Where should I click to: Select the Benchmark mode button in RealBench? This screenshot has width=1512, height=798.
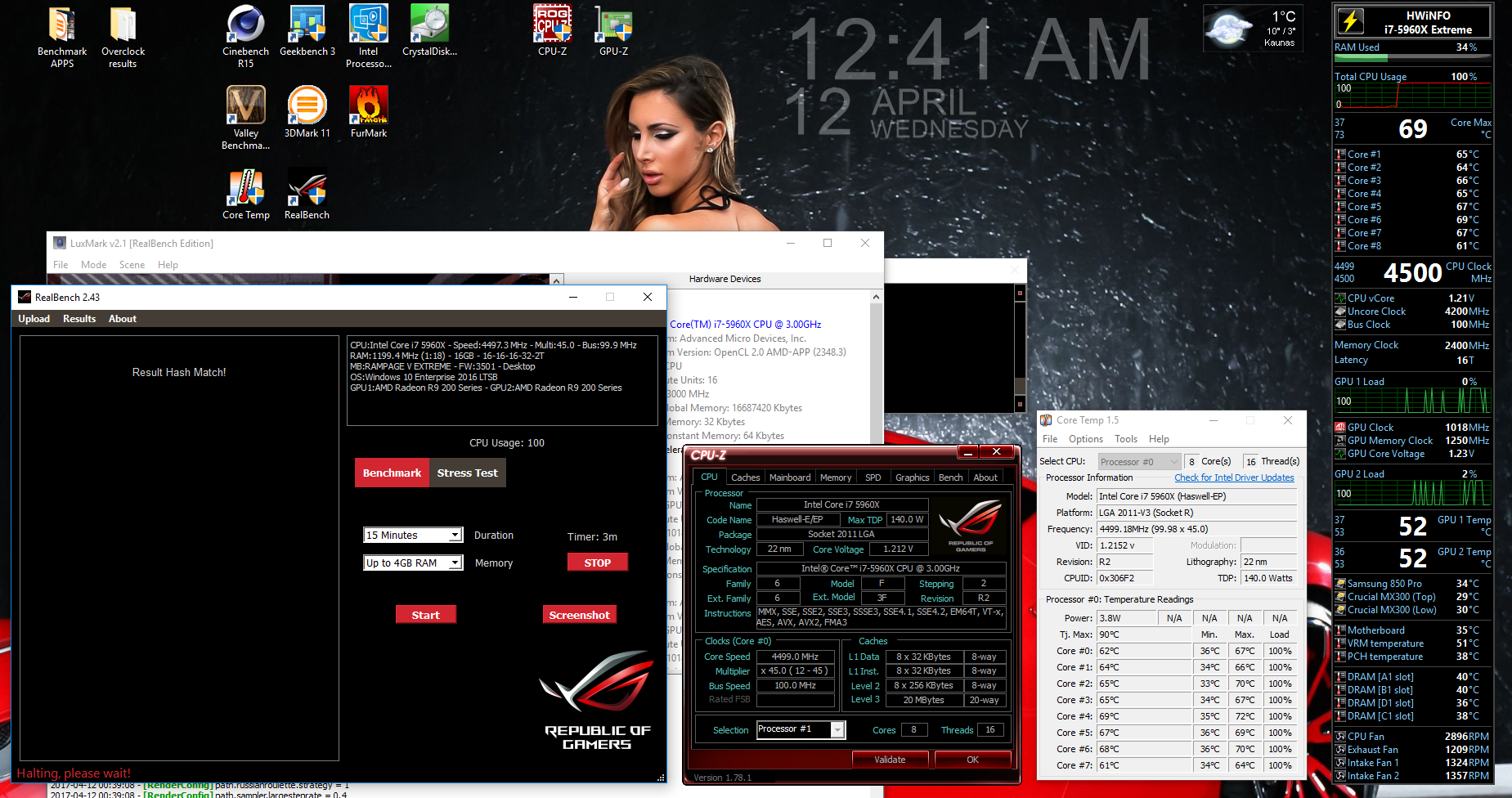pos(392,473)
